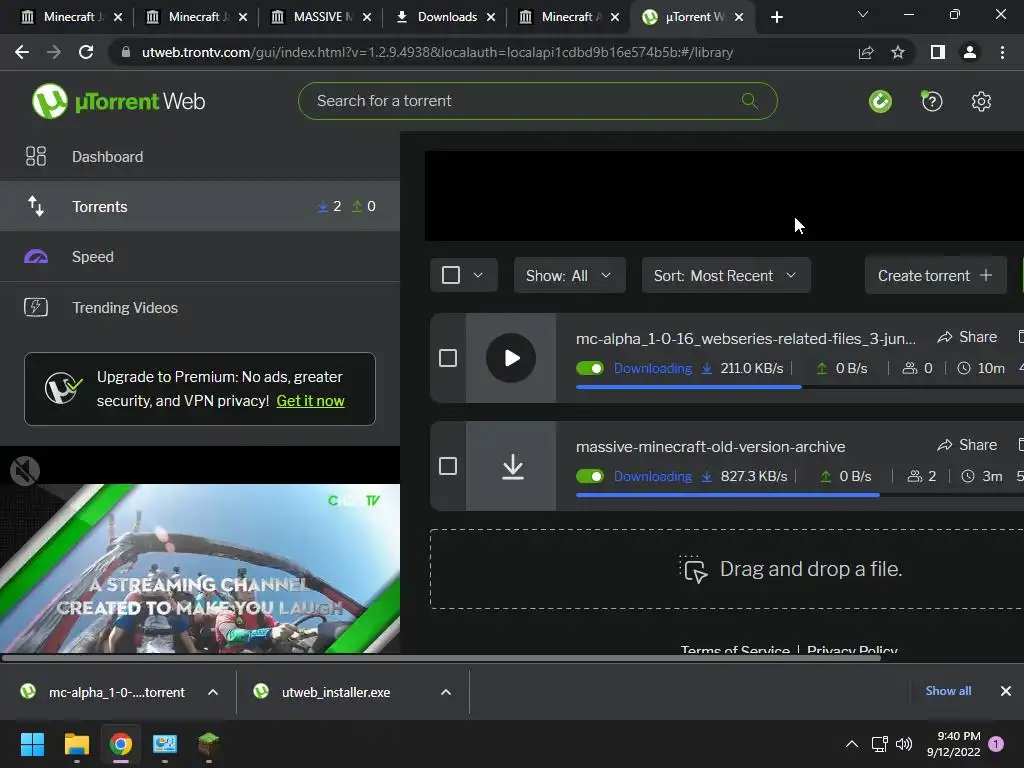Open the Show: All filter dropdown
Image resolution: width=1024 pixels, height=768 pixels.
click(x=569, y=276)
